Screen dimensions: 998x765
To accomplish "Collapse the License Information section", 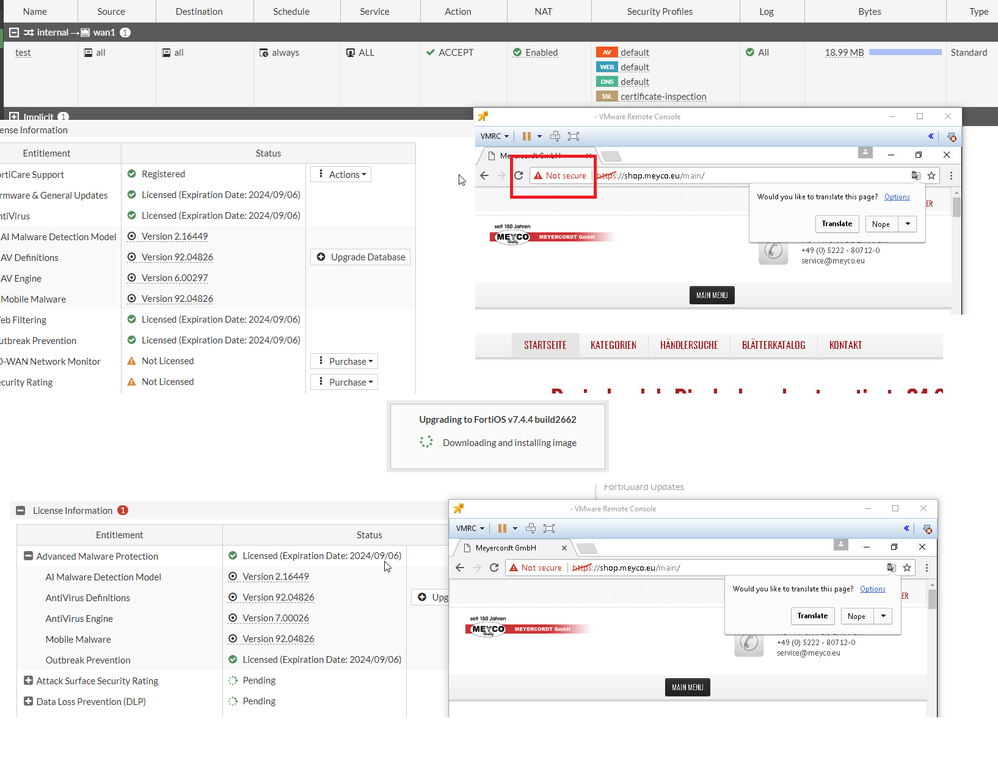I will (x=20, y=510).
